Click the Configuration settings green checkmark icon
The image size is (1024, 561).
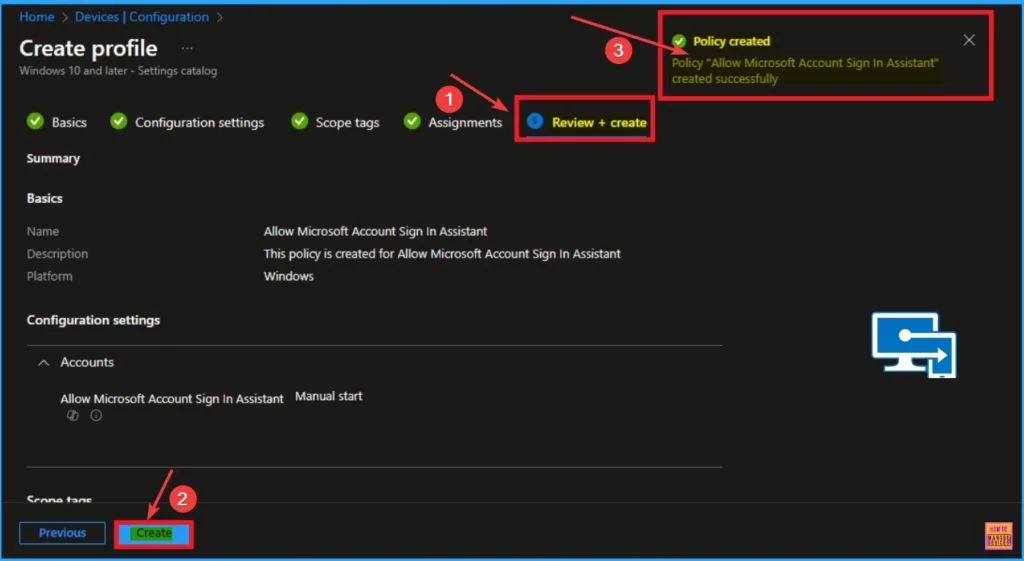pos(118,121)
